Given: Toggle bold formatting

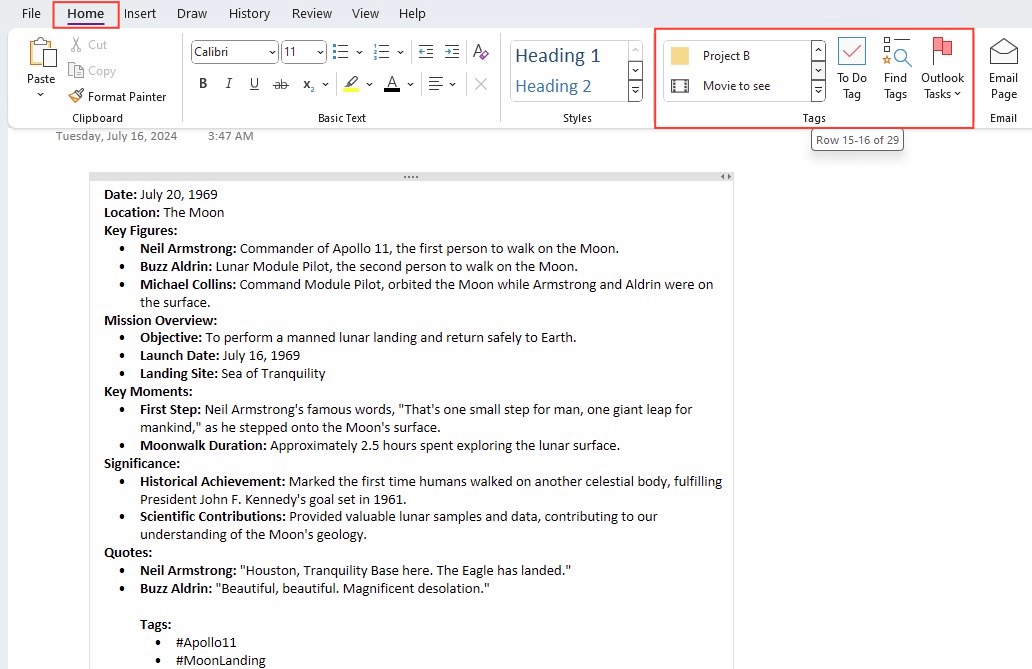Looking at the screenshot, I should pos(203,84).
